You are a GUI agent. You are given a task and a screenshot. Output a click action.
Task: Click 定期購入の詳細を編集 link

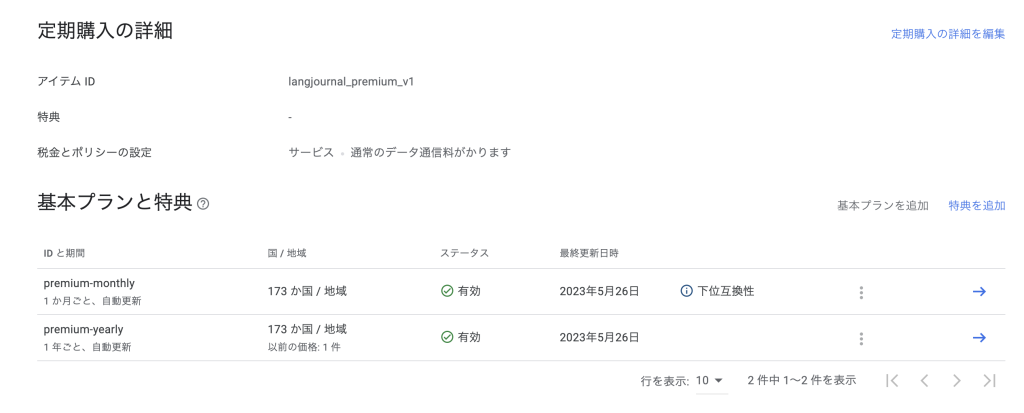click(x=948, y=35)
